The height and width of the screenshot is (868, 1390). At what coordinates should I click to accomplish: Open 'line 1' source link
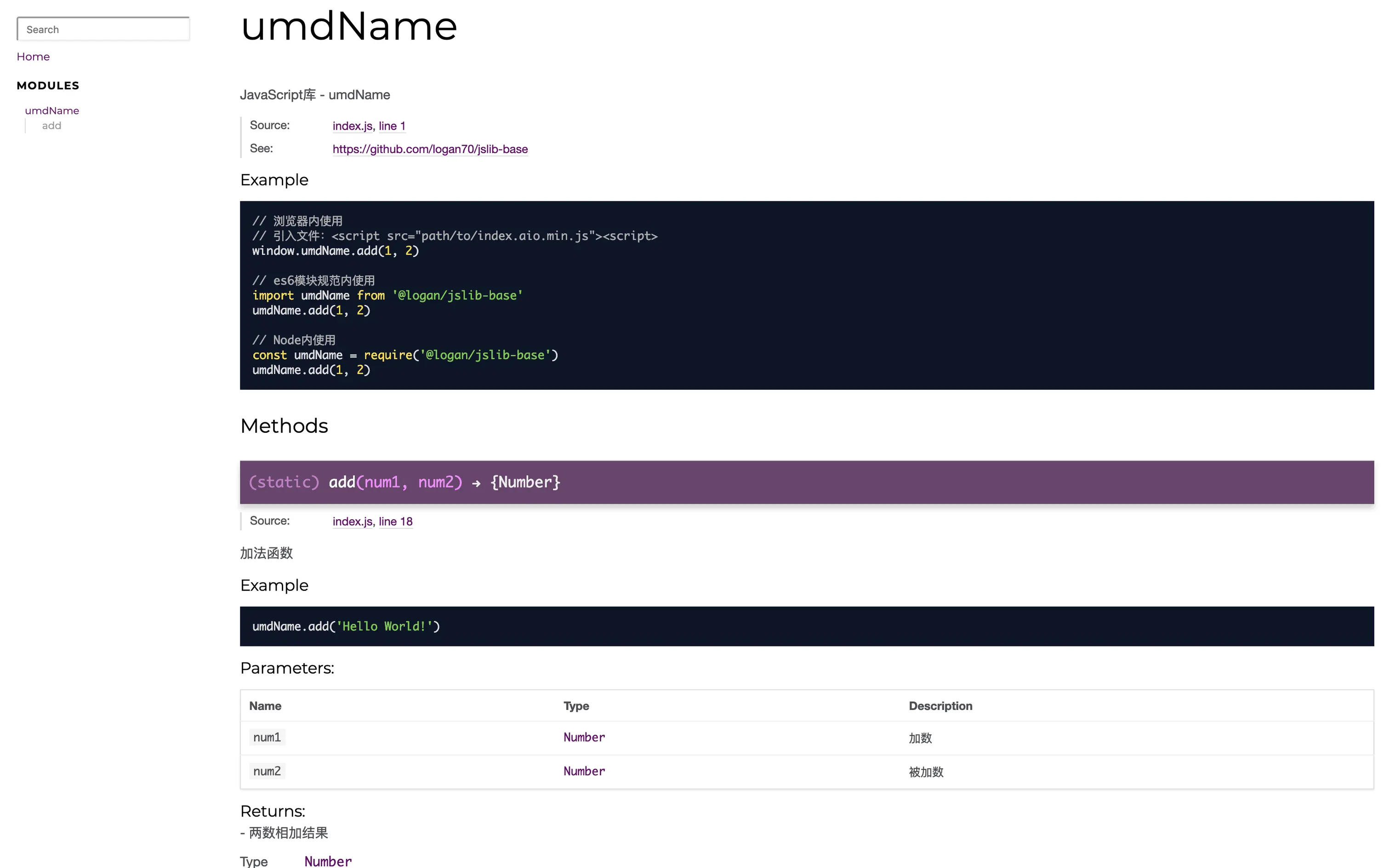click(392, 126)
